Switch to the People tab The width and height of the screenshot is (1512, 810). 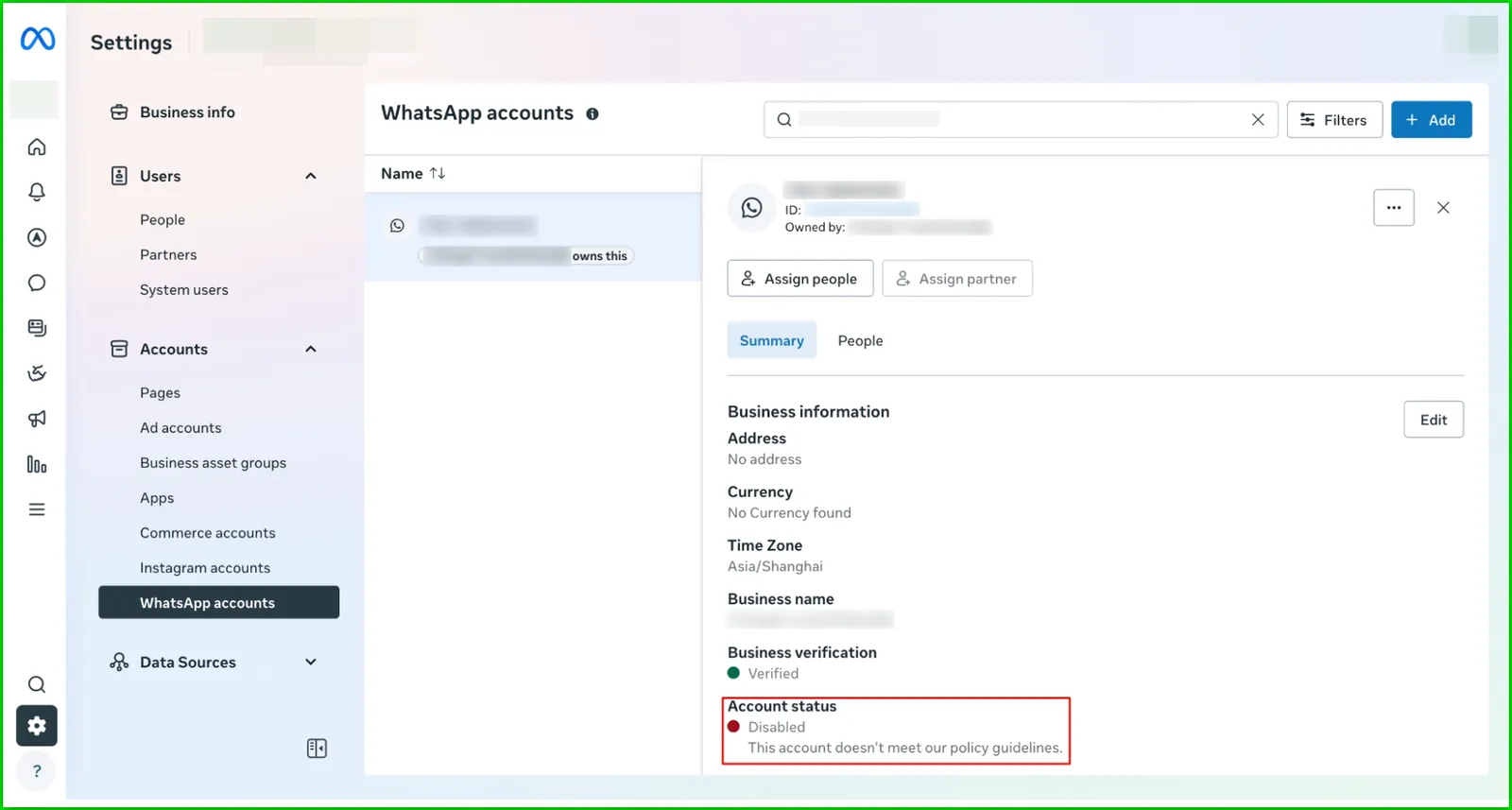[x=860, y=340]
